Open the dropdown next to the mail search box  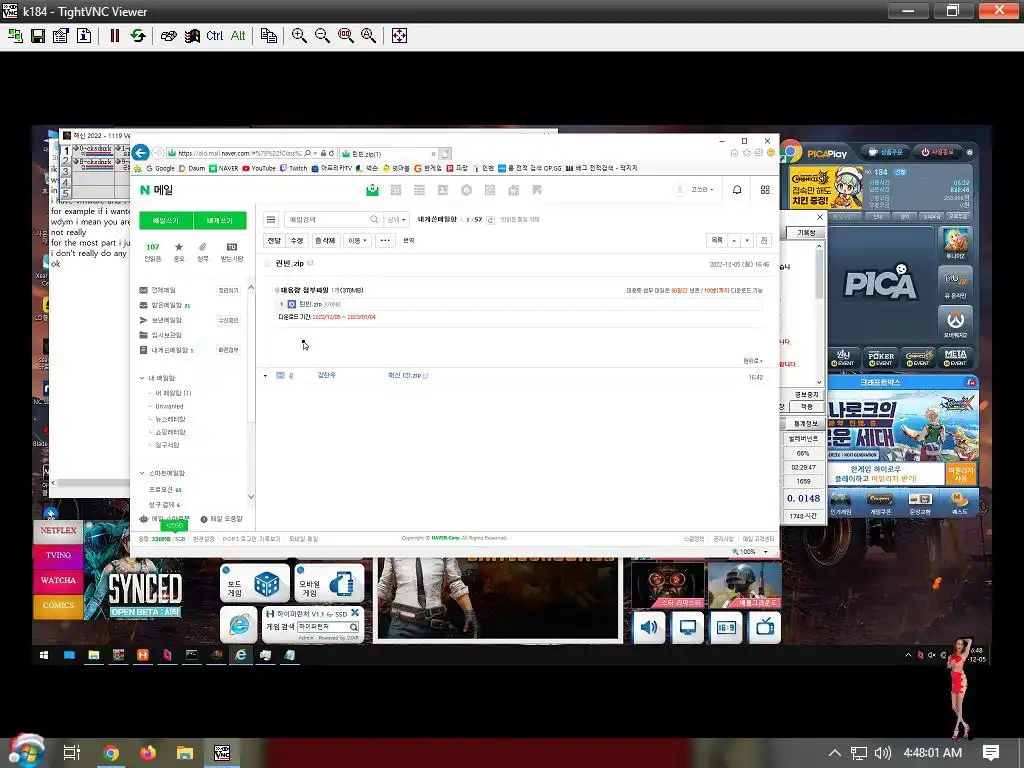[x=396, y=219]
